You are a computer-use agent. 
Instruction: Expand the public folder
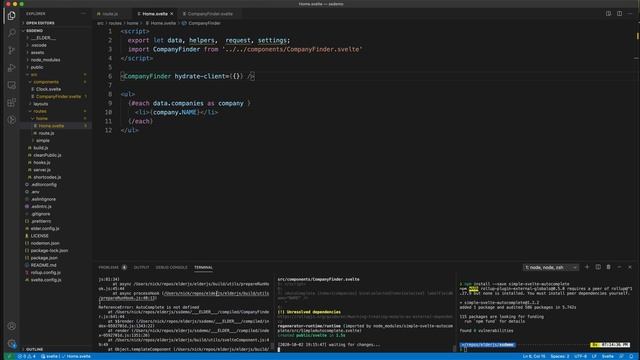click(x=37, y=67)
